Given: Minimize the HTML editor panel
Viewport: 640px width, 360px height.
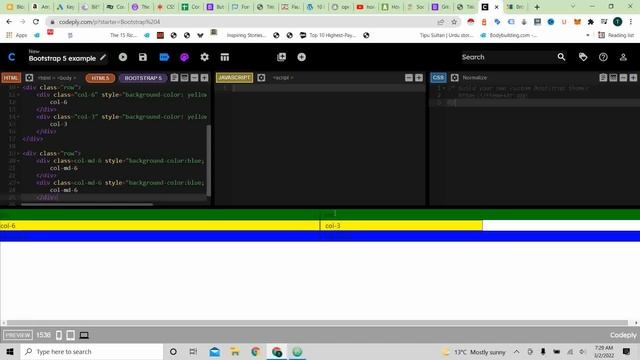Looking at the screenshot, I should (x=194, y=78).
